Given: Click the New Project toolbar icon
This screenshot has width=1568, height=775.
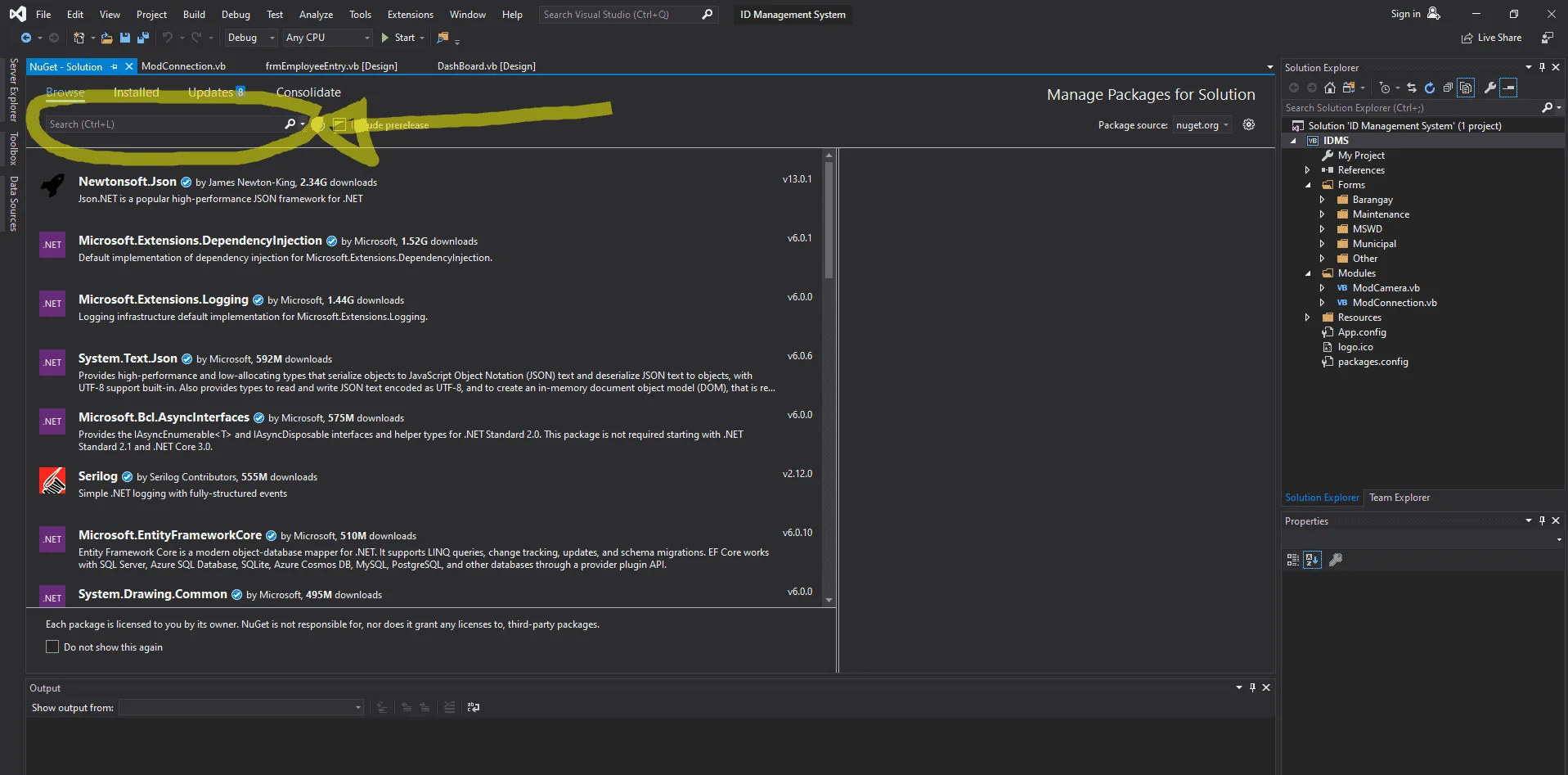Looking at the screenshot, I should [x=79, y=38].
